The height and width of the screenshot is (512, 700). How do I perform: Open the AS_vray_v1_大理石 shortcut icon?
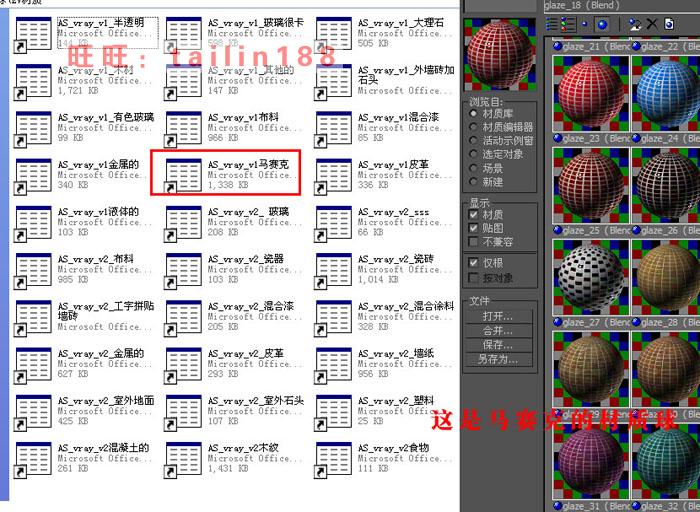[333, 35]
